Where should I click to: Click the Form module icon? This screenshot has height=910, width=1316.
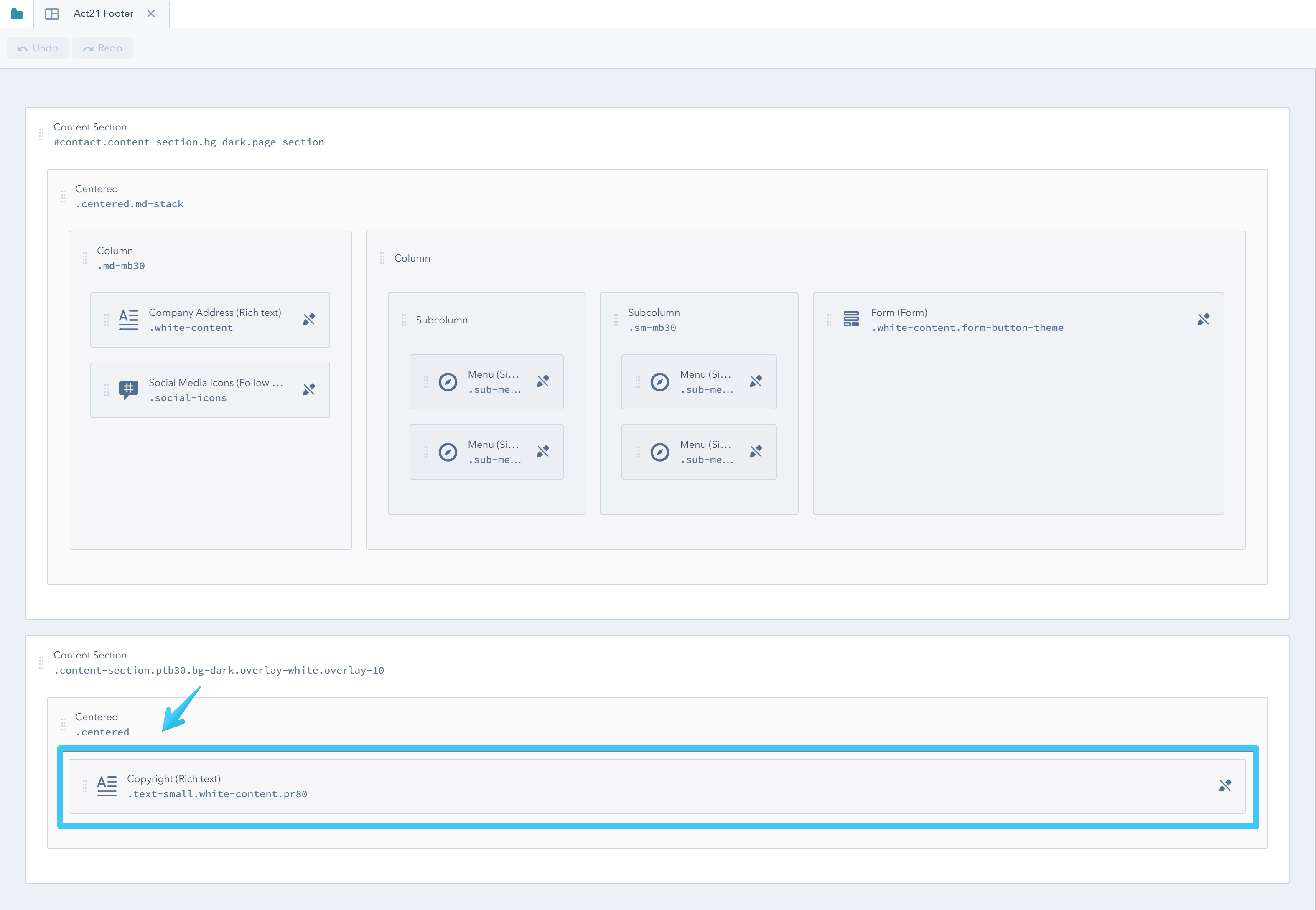851,320
